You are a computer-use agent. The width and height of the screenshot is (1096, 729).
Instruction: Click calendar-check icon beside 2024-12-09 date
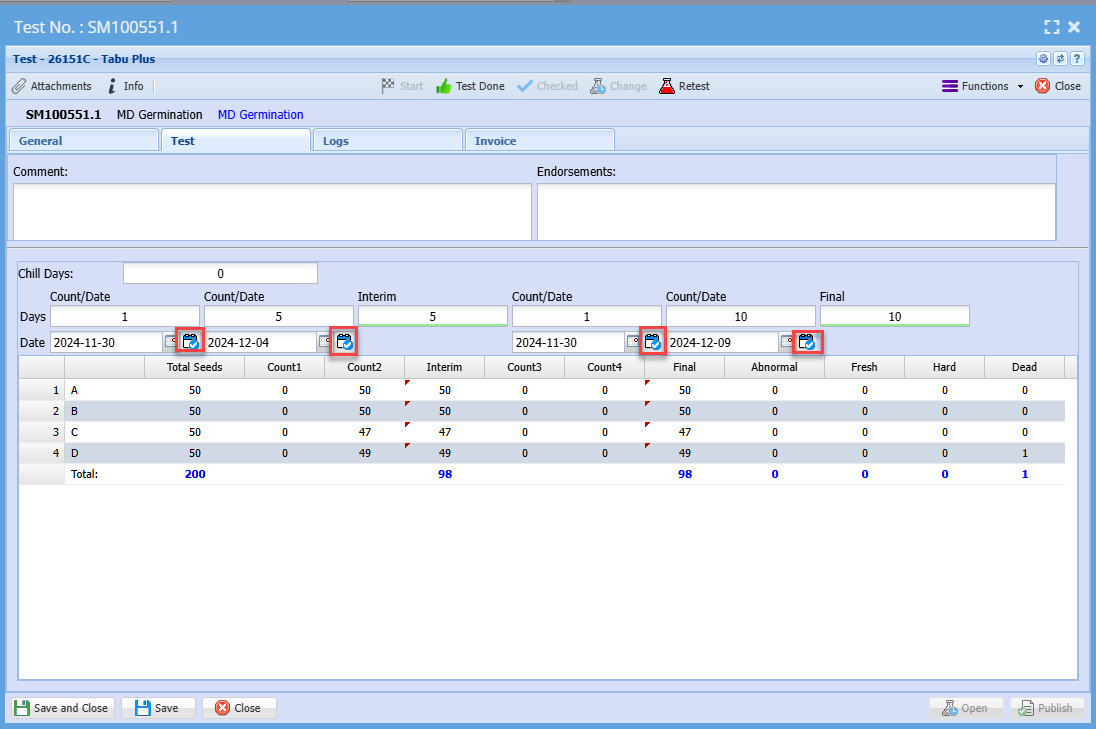pos(806,342)
